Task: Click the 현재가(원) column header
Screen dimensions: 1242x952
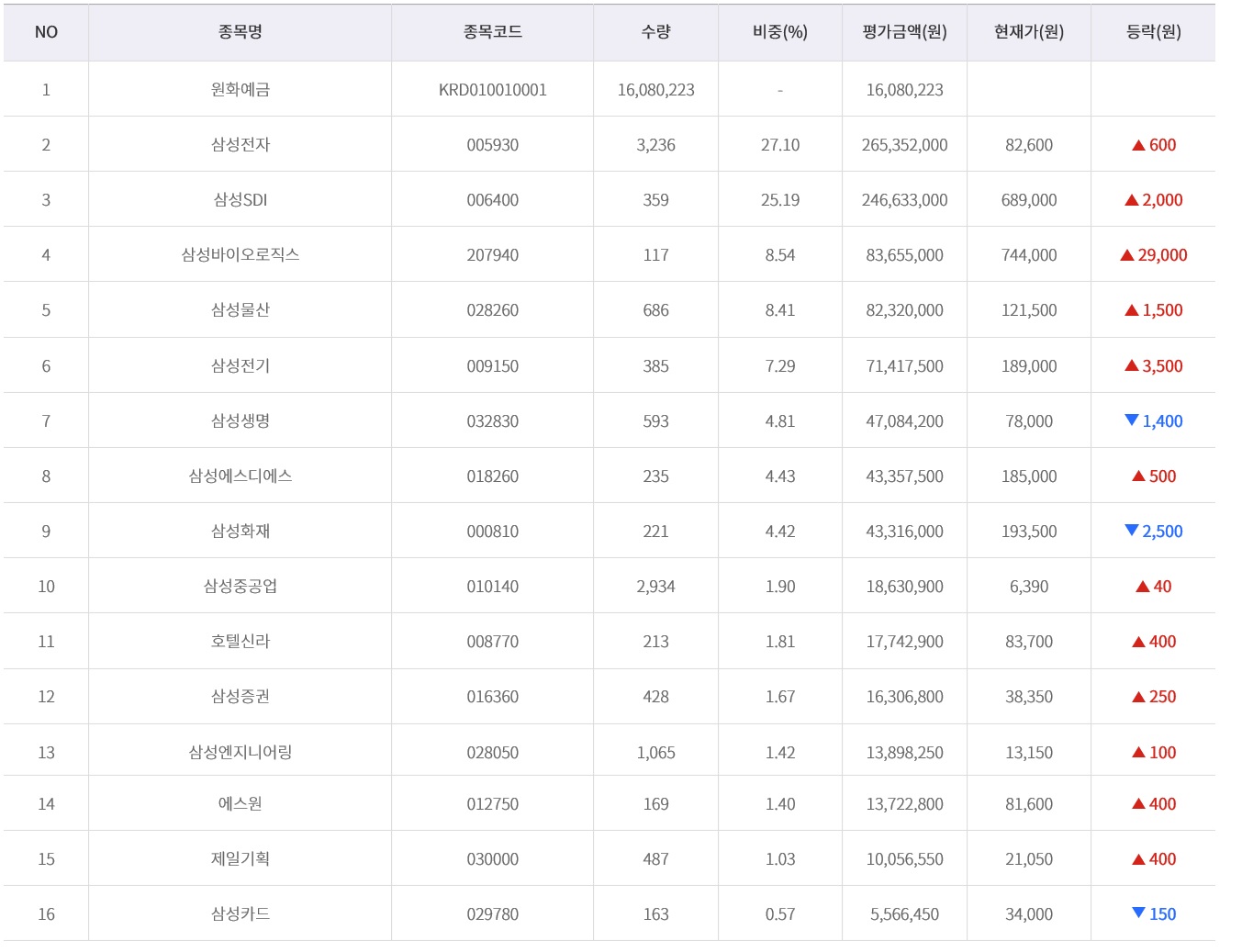Action: (x=1028, y=32)
